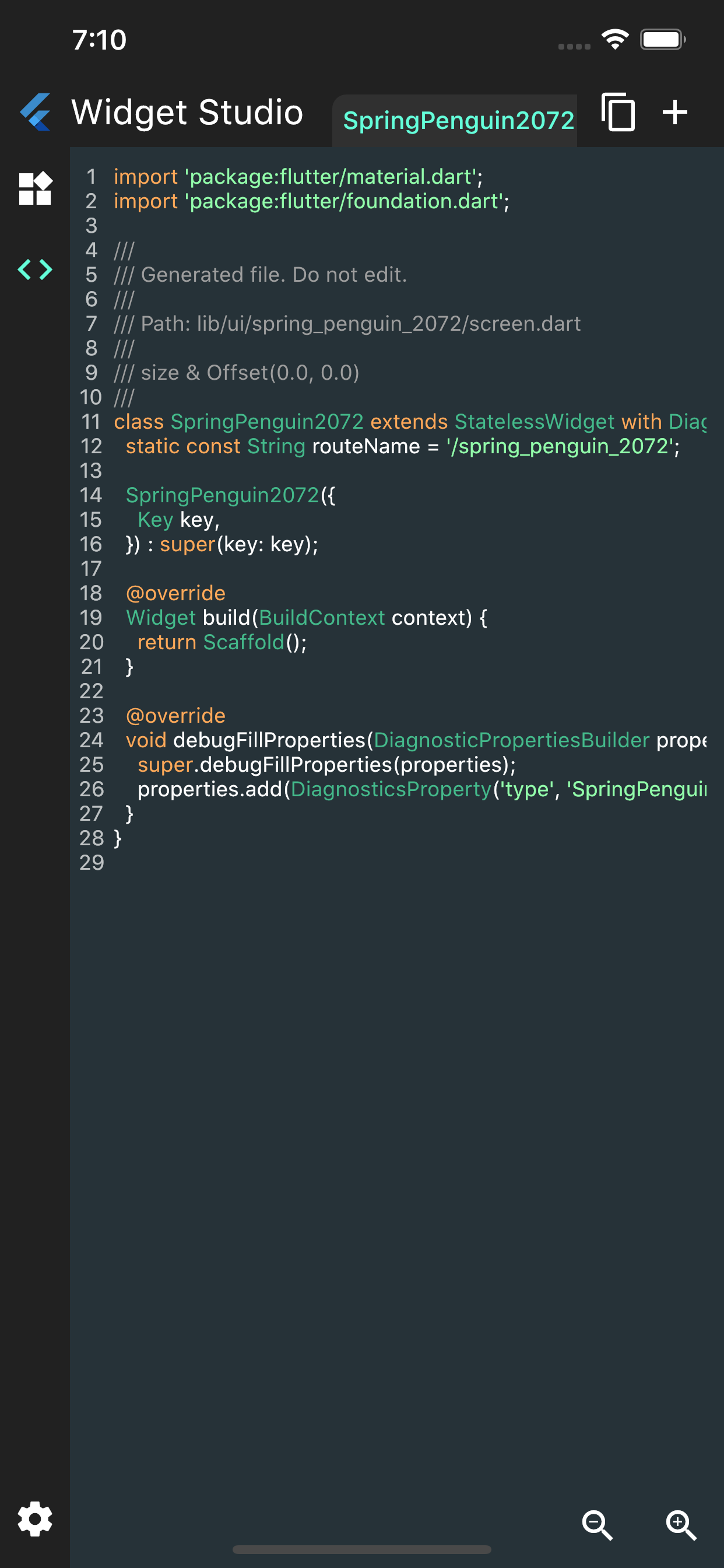Click the void debugFillProperties line
This screenshot has width=724, height=1568.
416,740
